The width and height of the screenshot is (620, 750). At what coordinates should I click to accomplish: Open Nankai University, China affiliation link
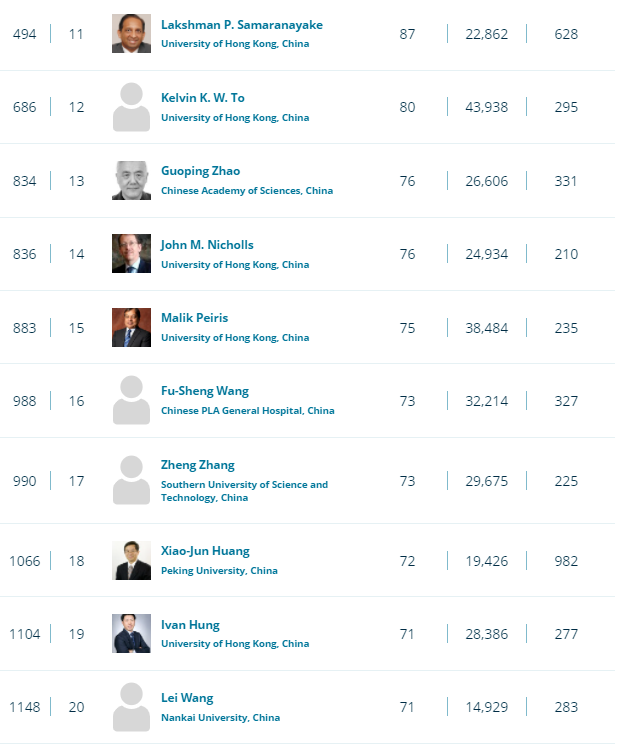click(221, 717)
